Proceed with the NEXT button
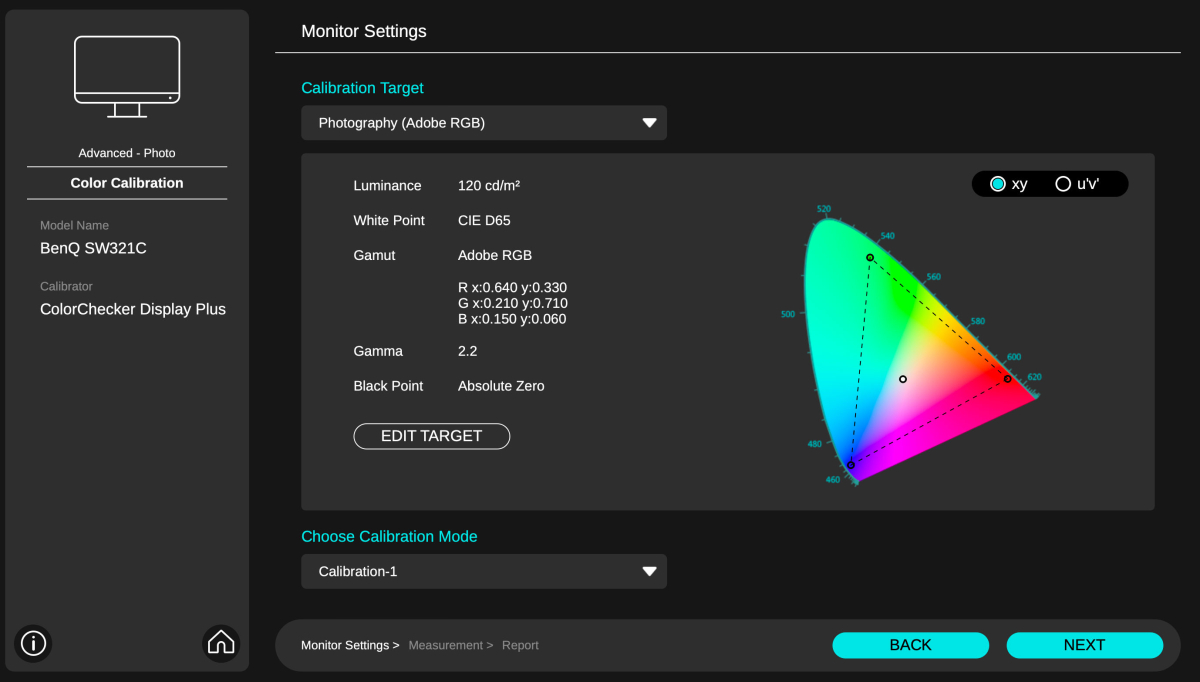Viewport: 1200px width, 682px height. coord(1084,645)
